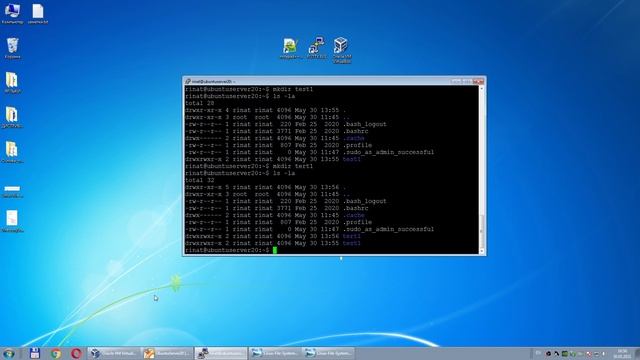Screen dimensions: 640x360
Task: Open PuTTY window system menu icon
Action: [x=188, y=81]
